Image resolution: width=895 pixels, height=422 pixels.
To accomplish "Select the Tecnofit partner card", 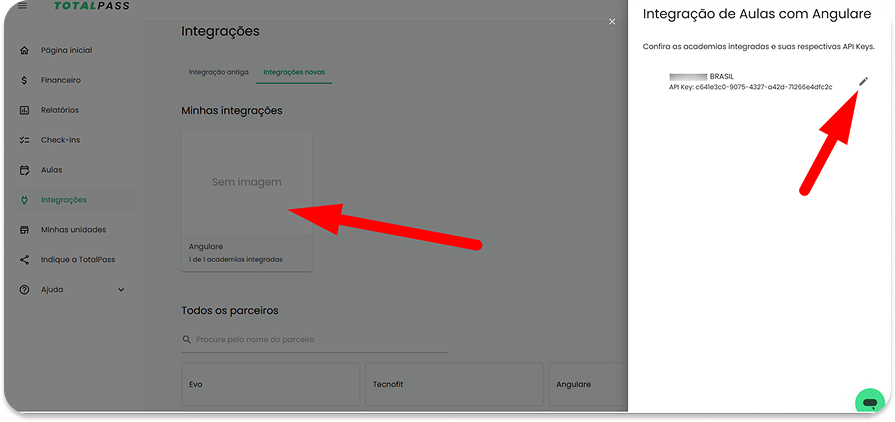I will [x=454, y=384].
